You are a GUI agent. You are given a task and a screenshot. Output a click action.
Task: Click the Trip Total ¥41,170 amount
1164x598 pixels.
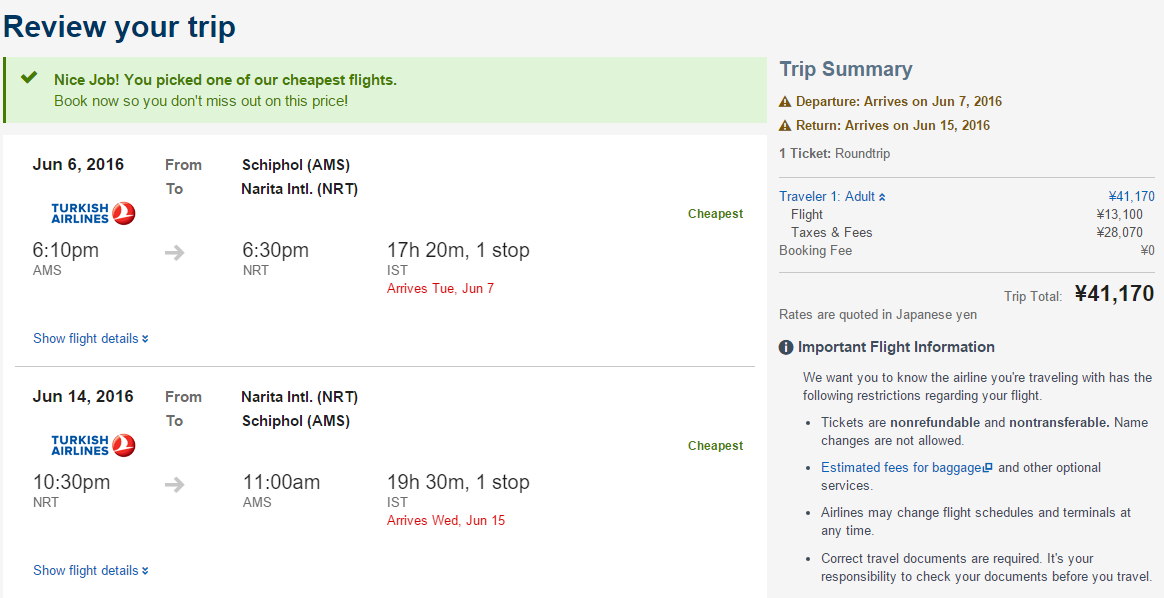(x=1114, y=294)
